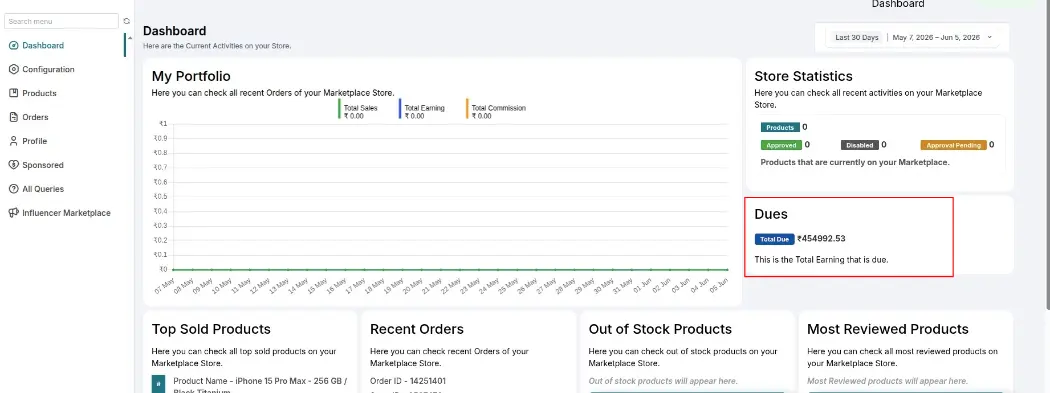
Task: Click the Recent Orders heading
Action: pos(417,329)
